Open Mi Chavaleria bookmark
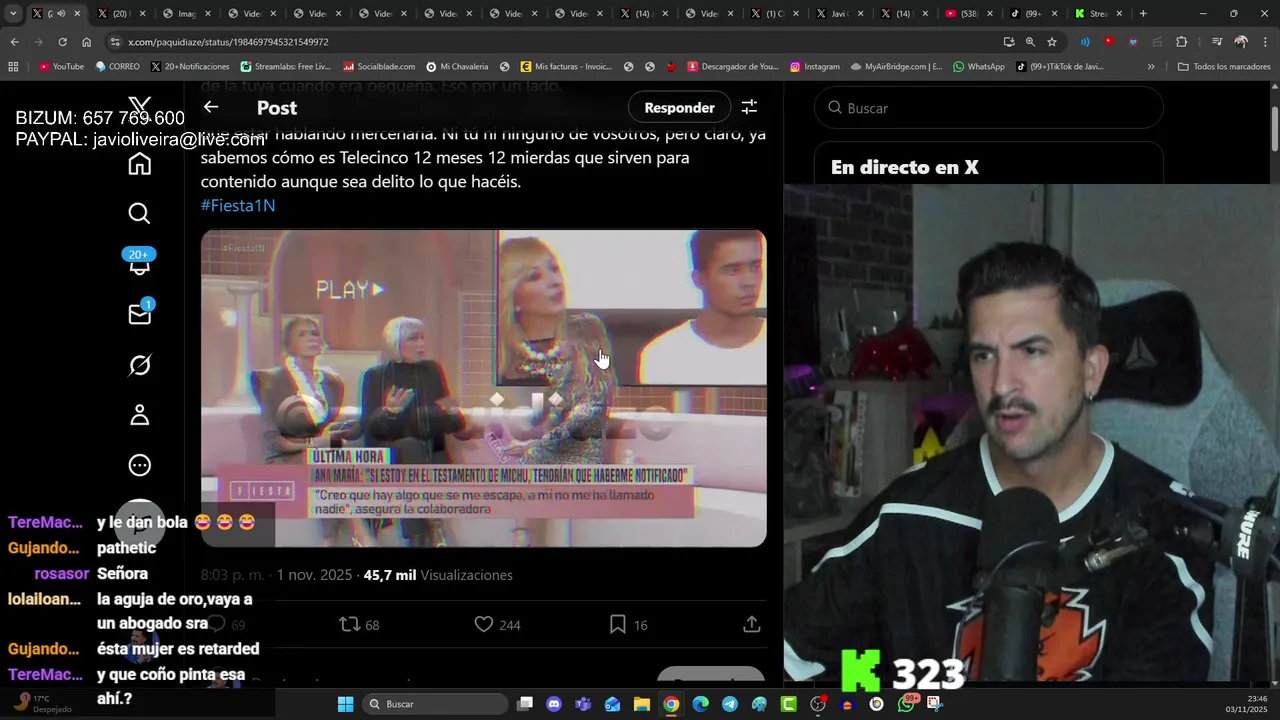The image size is (1280, 720). 457,67
